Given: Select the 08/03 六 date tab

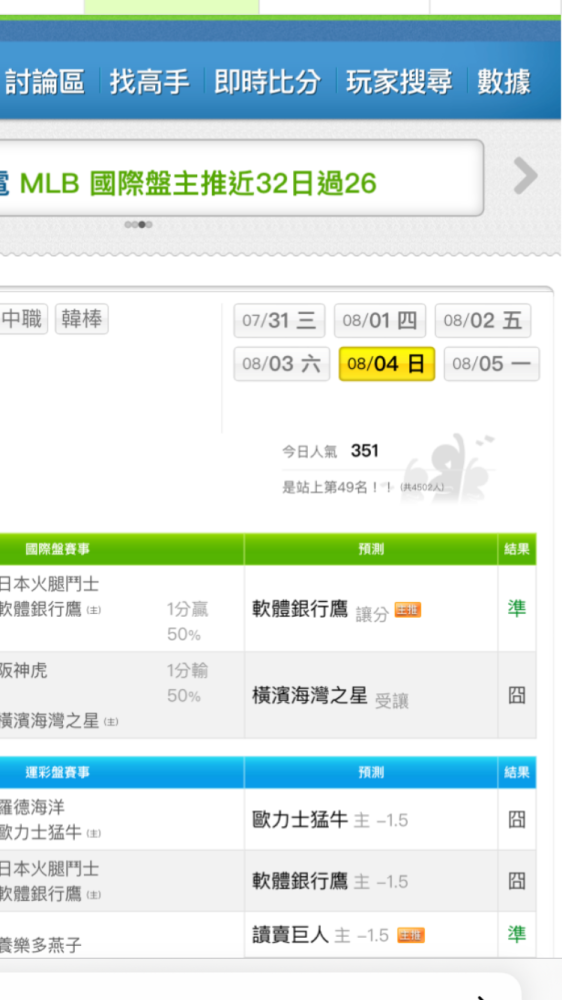Looking at the screenshot, I should [x=282, y=364].
